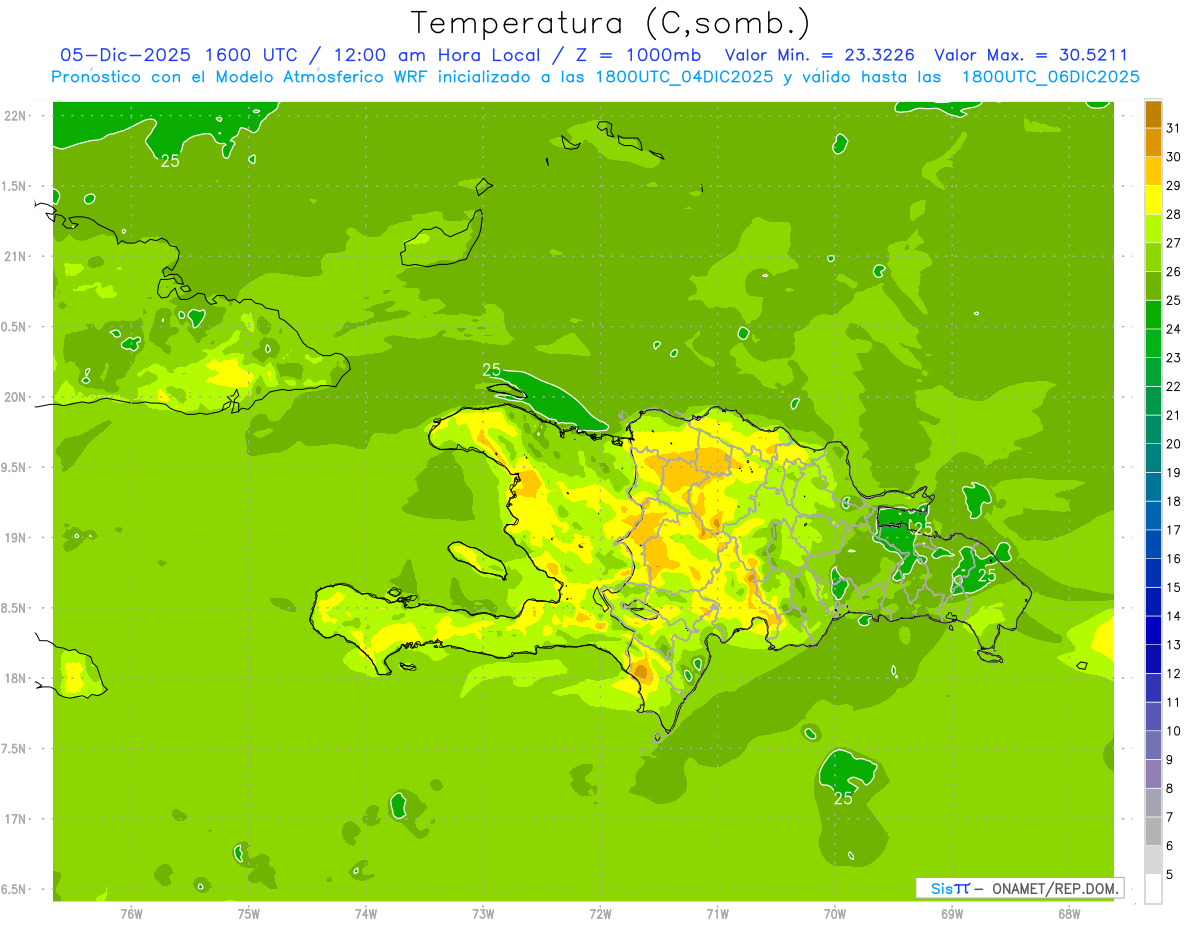Click the title "Temperatura (C,somb.)"
Viewport: 1200px width, 927px height.
click(x=611, y=23)
